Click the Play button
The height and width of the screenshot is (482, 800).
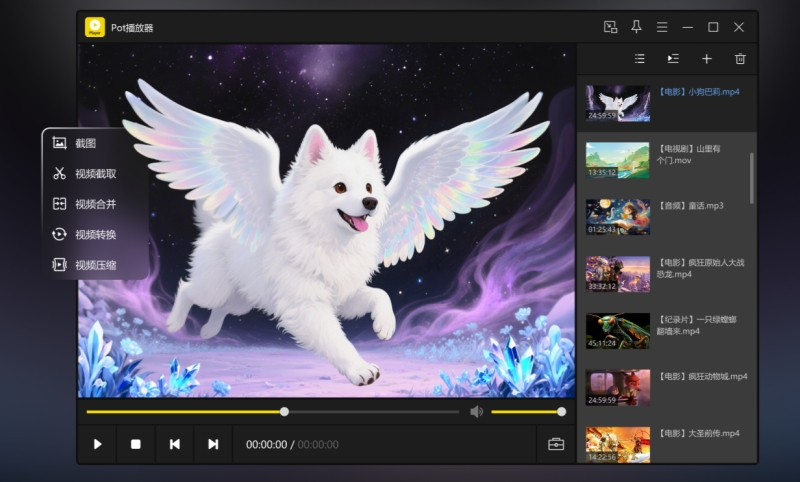(x=97, y=444)
